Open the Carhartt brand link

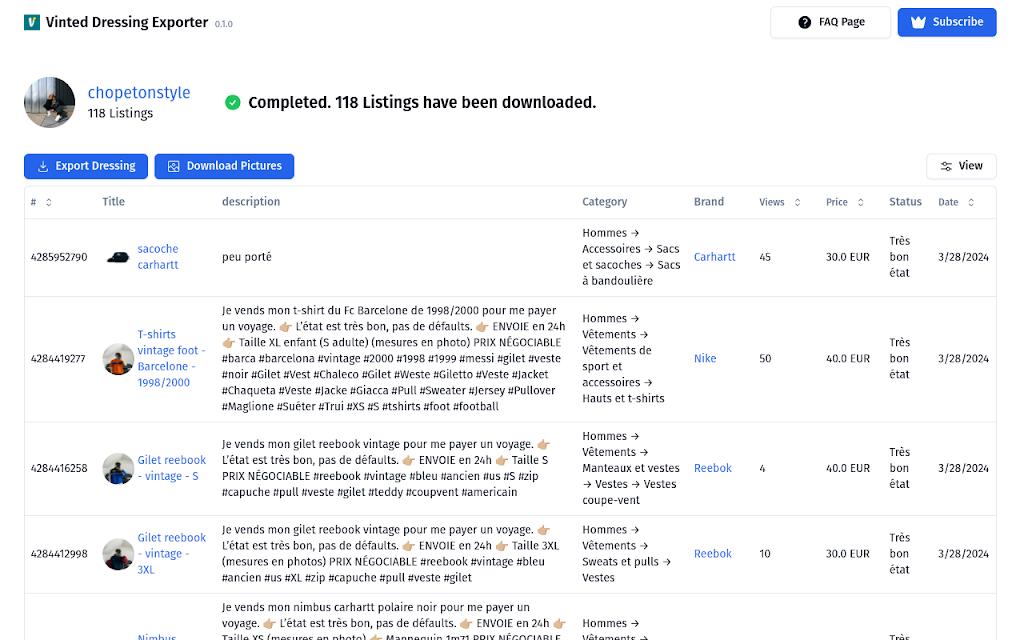tap(714, 257)
